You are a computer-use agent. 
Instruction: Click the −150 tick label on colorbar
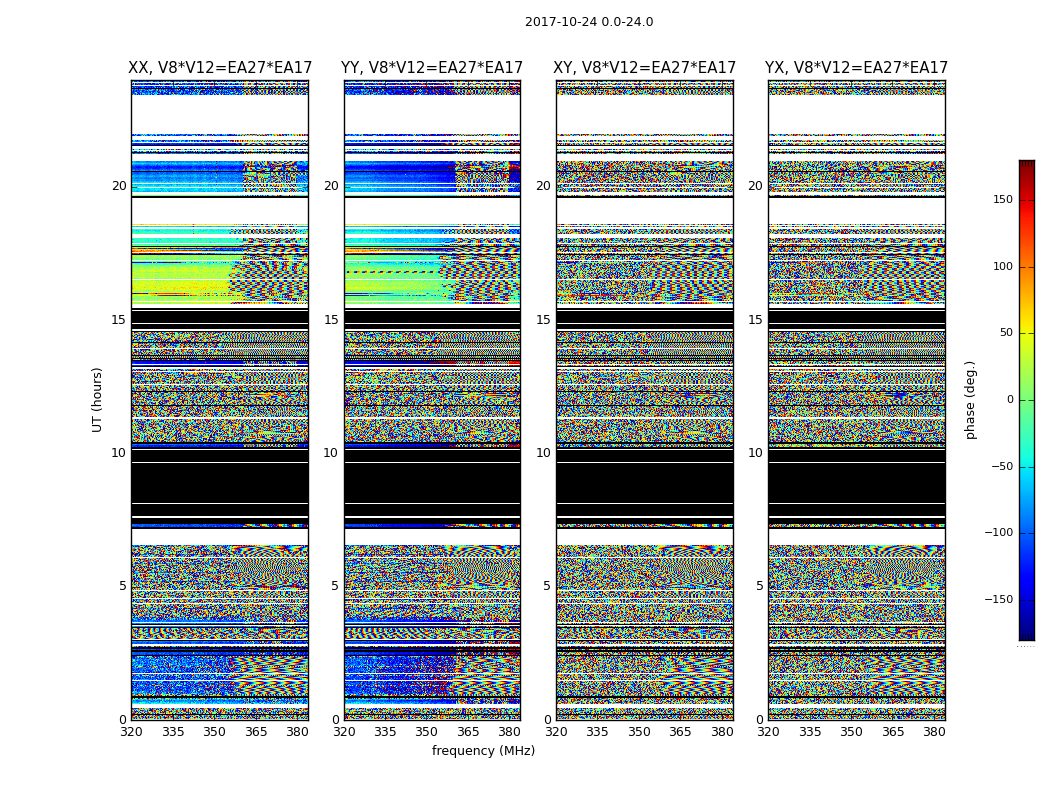coord(998,600)
